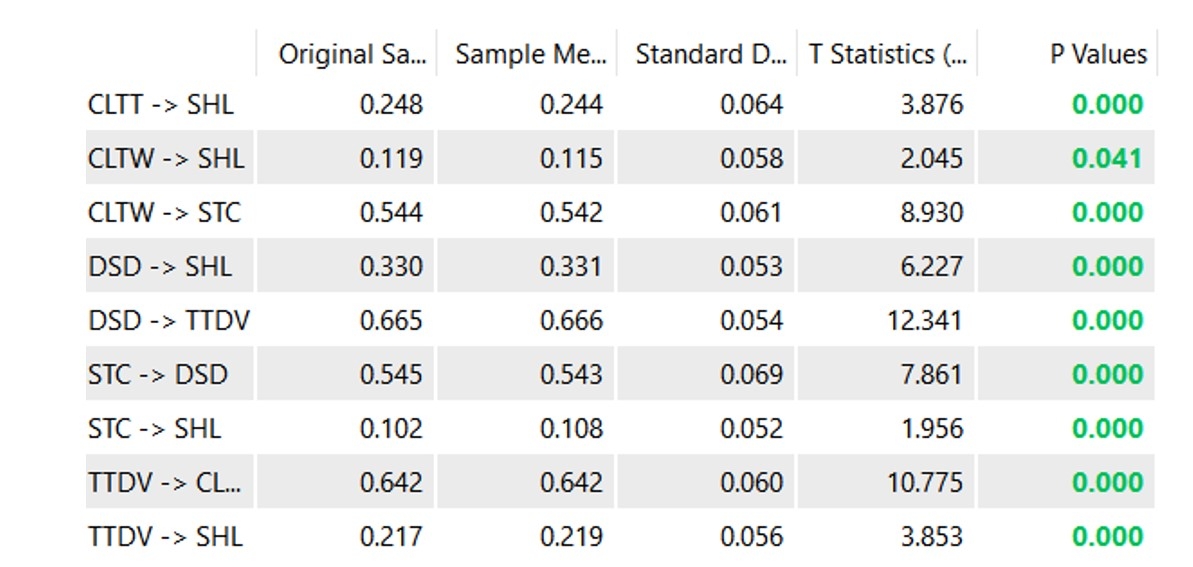
Task: Click the Sample Mean column header
Action: pyautogui.click(x=530, y=54)
